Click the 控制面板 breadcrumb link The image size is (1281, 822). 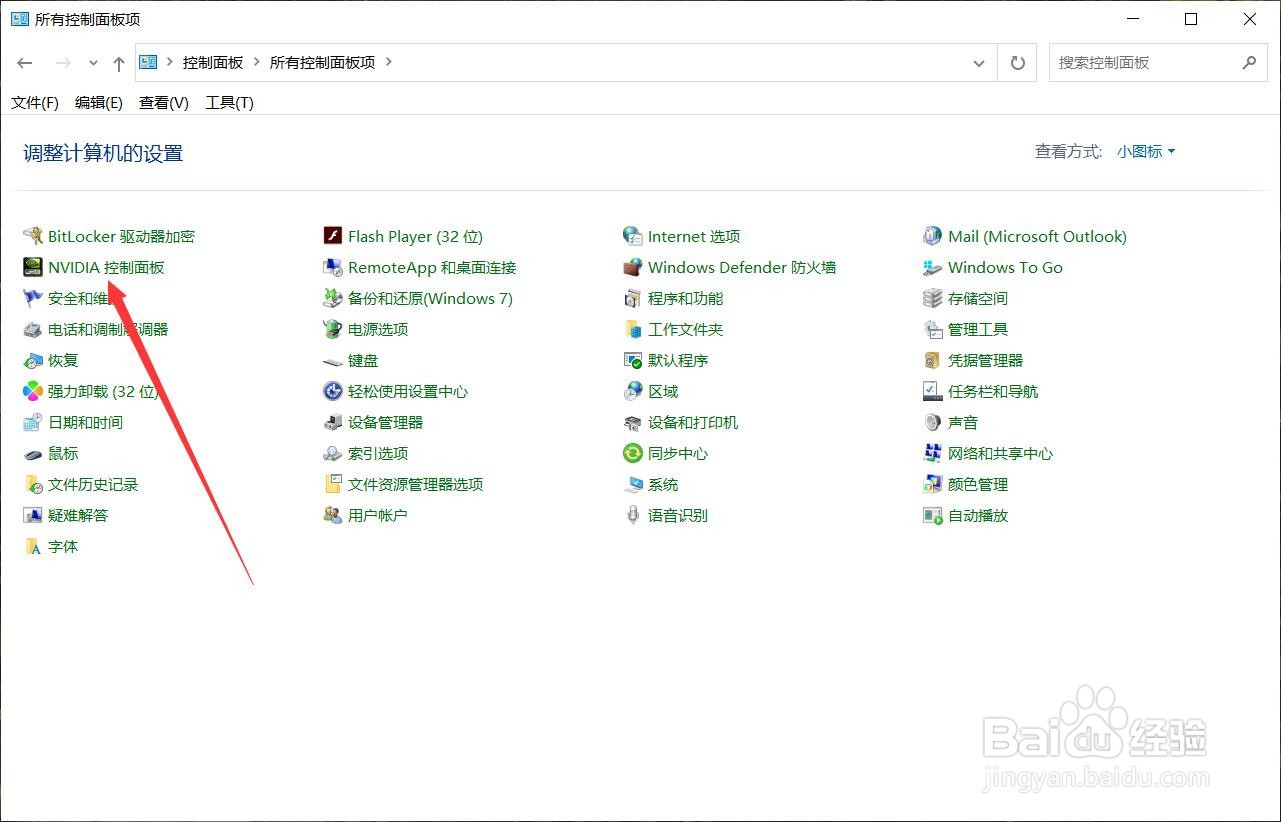click(x=213, y=62)
